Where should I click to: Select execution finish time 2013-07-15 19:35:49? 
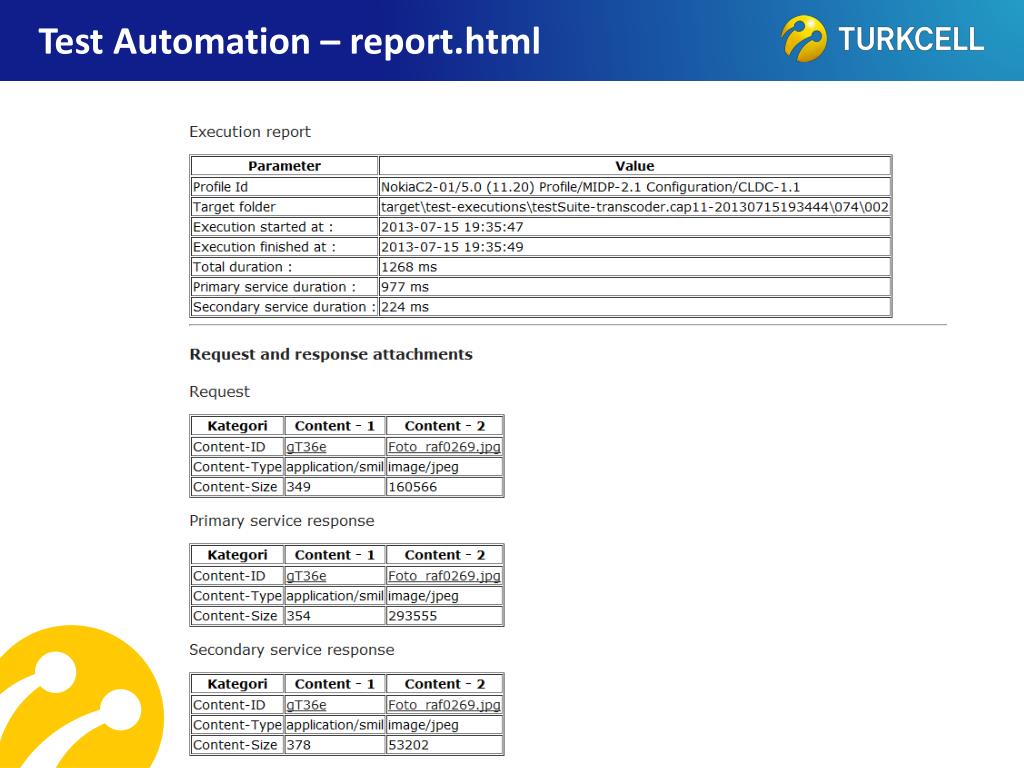[452, 247]
